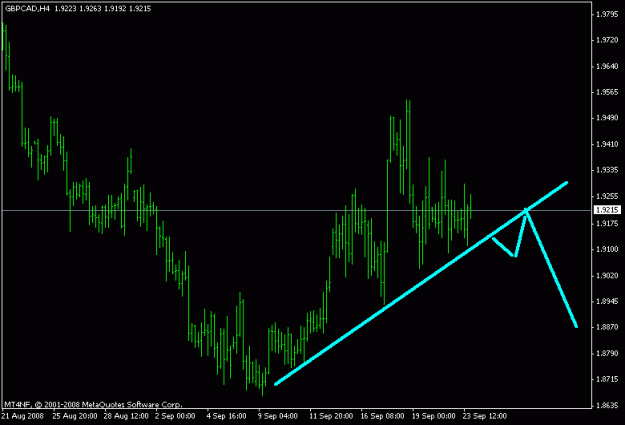Screen dimensions: 625x425
Task: Select the steep cyan descending projection line
Action: tap(552, 269)
